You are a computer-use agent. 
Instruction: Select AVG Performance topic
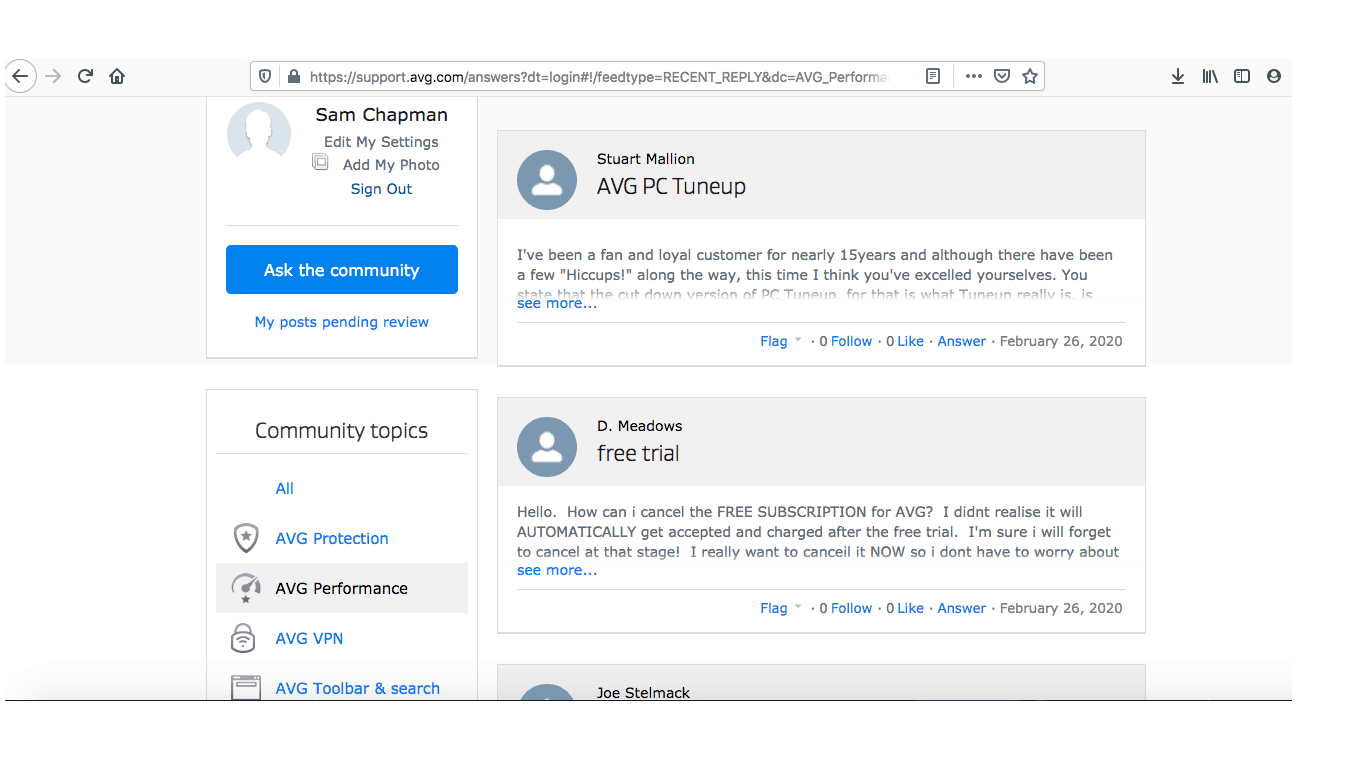(342, 588)
